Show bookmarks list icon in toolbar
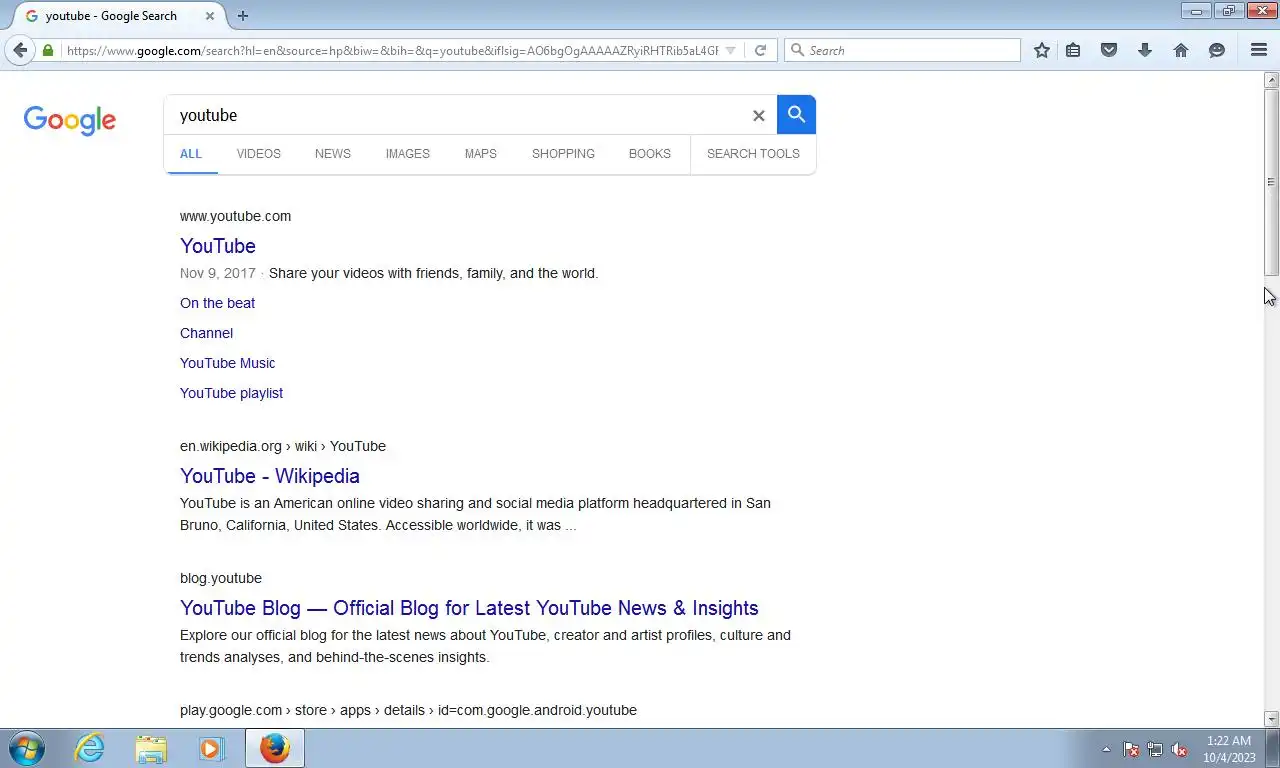 point(1073,50)
